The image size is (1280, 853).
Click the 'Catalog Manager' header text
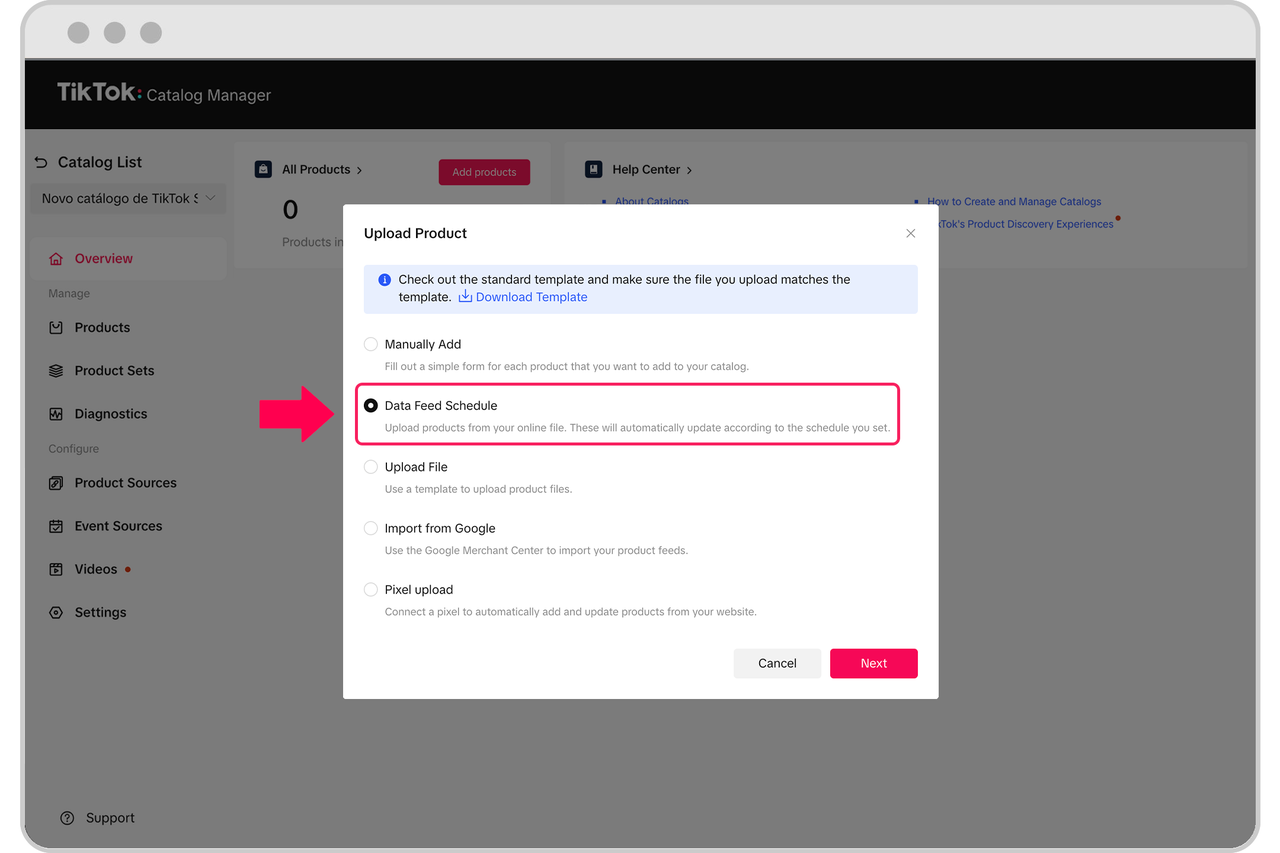(208, 95)
